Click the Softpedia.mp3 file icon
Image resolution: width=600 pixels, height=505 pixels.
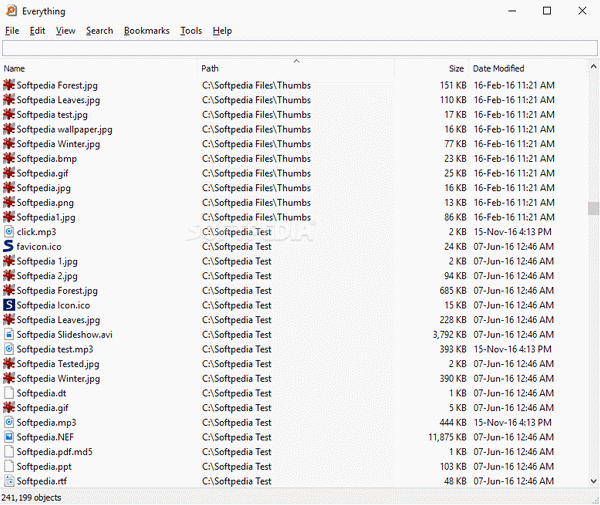(x=9, y=422)
